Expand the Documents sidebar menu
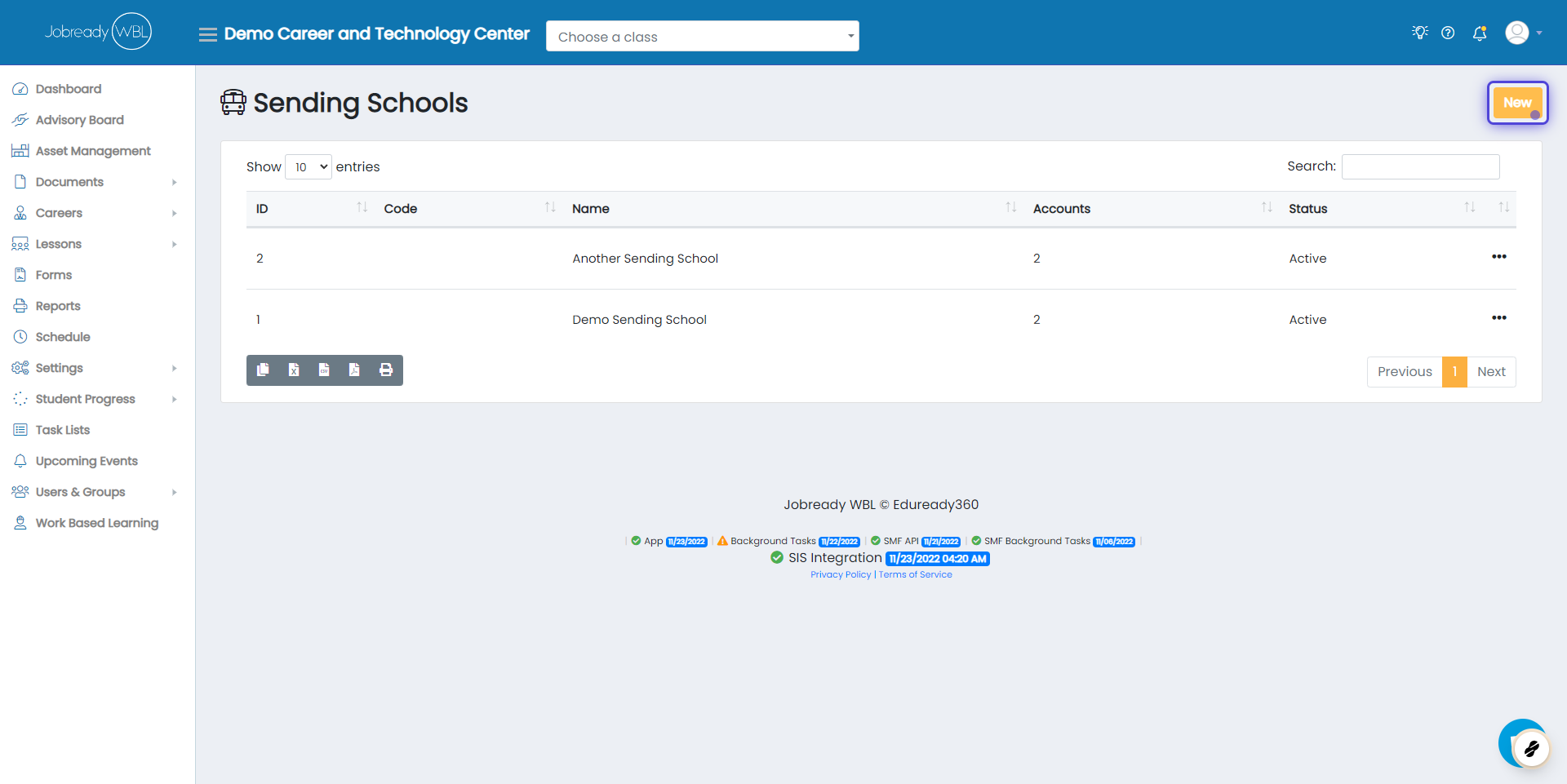1567x784 pixels. click(95, 182)
